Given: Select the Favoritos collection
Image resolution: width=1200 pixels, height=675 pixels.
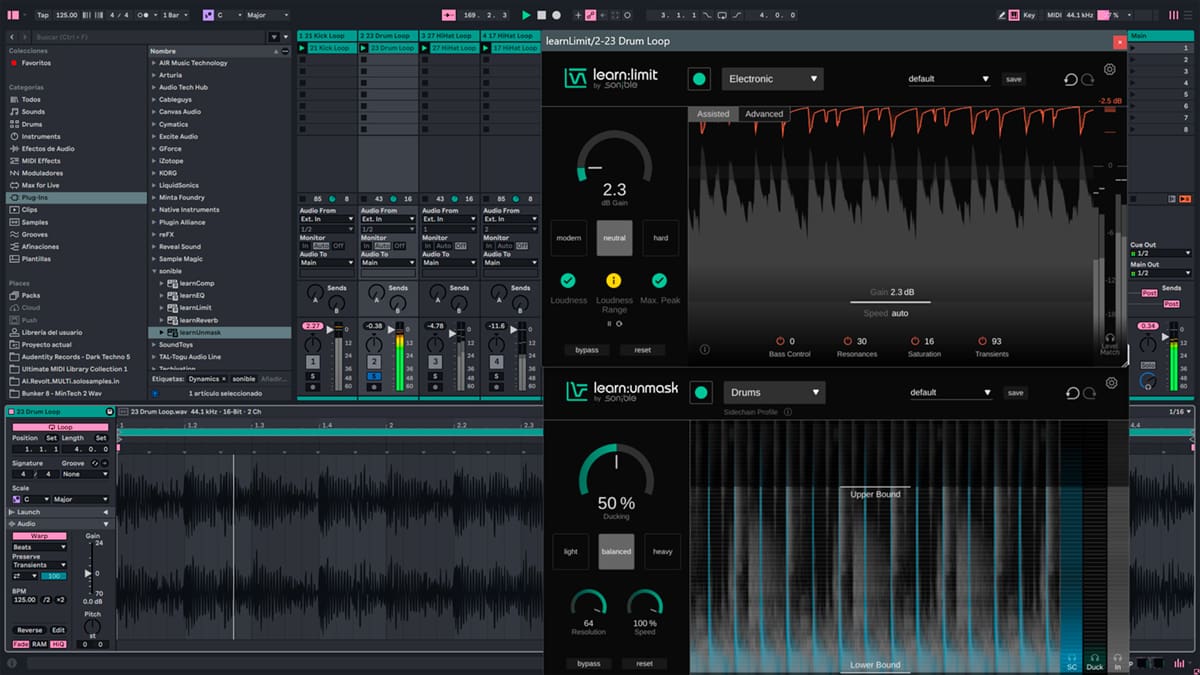Looking at the screenshot, I should (36, 63).
